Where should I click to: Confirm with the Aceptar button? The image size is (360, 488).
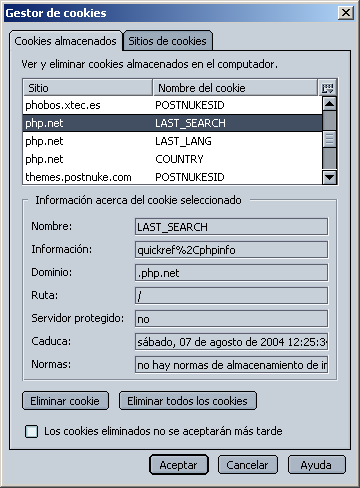[x=179, y=465]
